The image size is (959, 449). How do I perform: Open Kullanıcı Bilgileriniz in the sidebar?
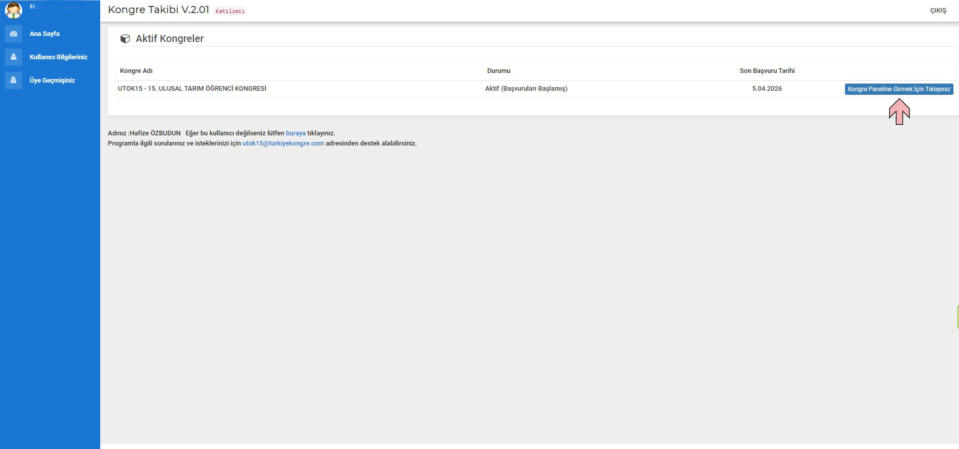[x=58, y=57]
